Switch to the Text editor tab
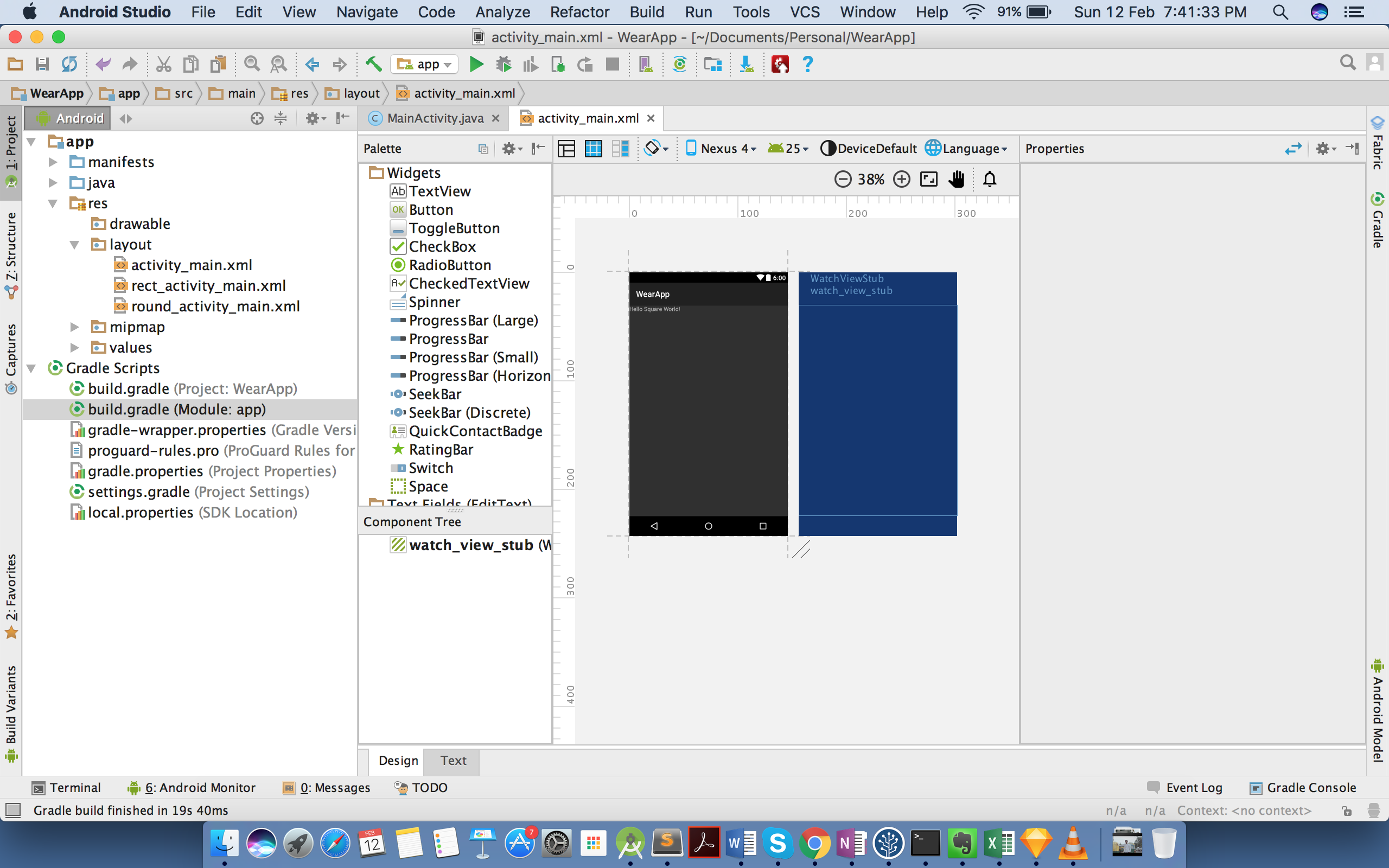 click(x=453, y=761)
